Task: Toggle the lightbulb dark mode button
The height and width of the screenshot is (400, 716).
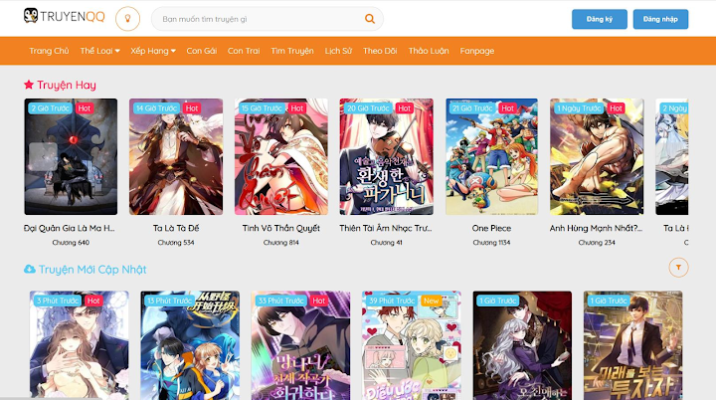Action: tap(128, 19)
